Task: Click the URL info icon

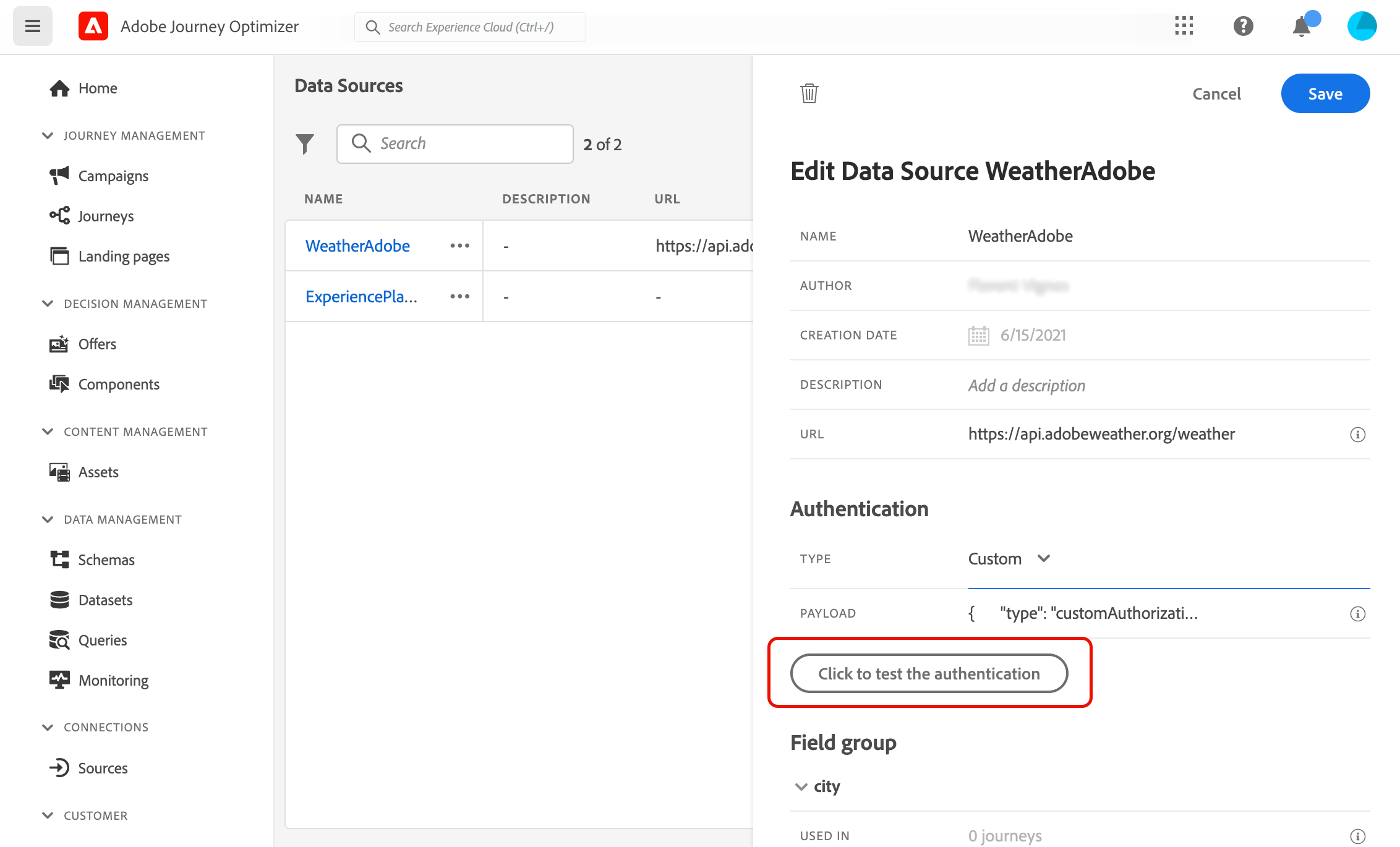Action: pyautogui.click(x=1357, y=435)
